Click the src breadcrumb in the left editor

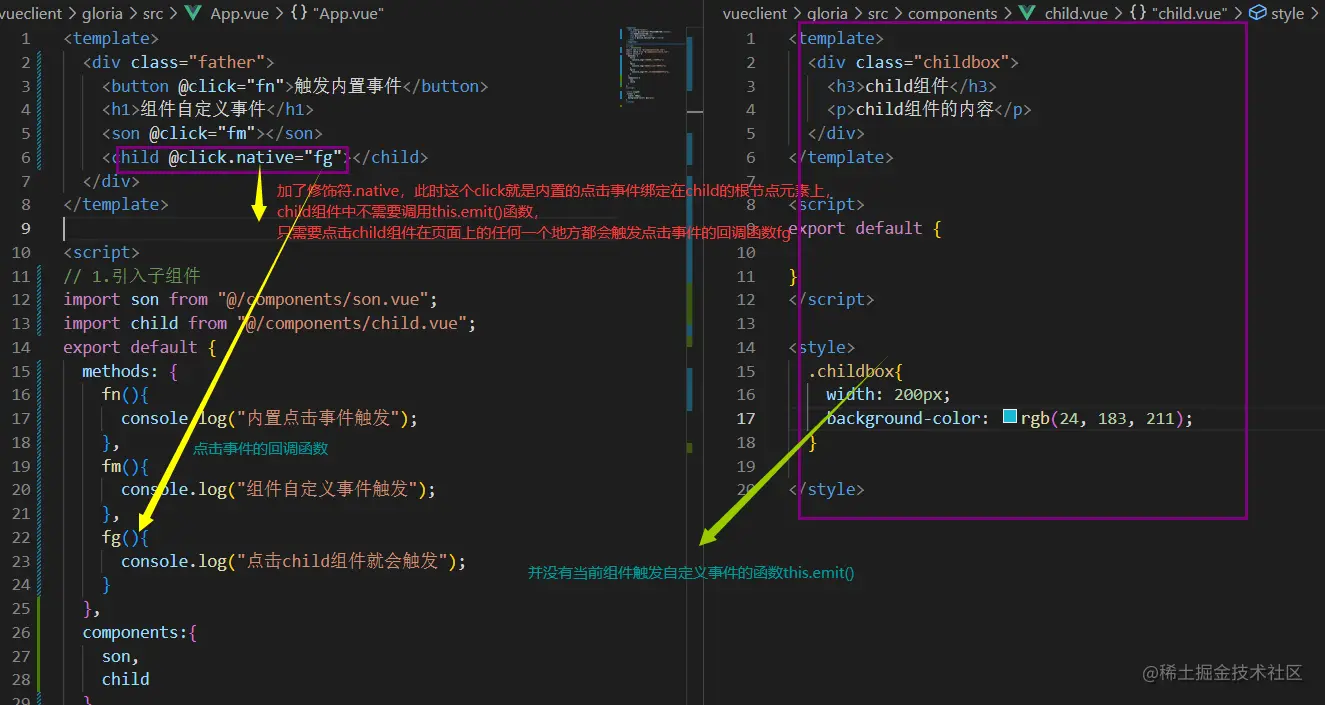pos(153,13)
